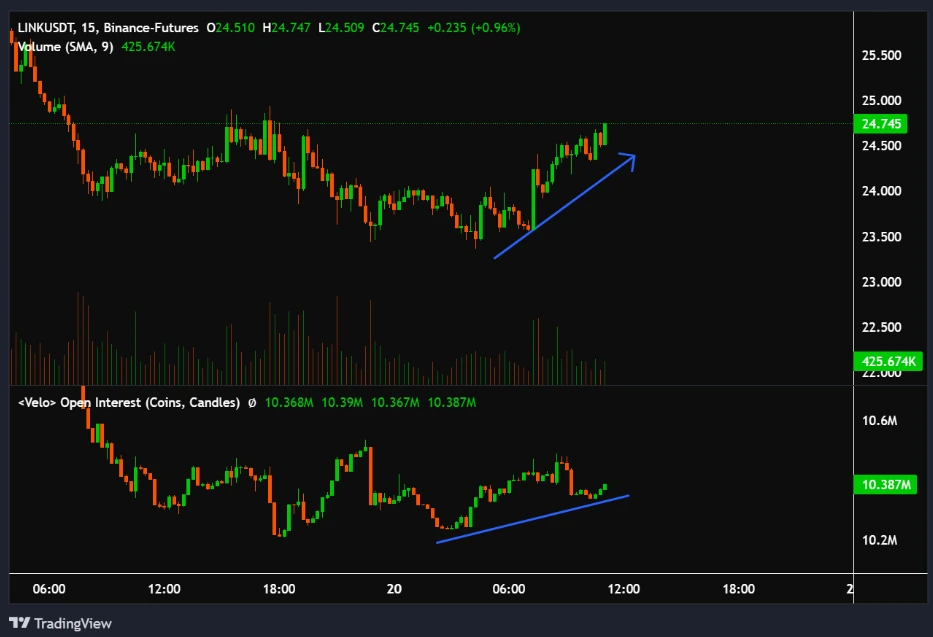This screenshot has height=637, width=933.
Task: Click the 06:00 time label at the left end
Action: pos(49,589)
